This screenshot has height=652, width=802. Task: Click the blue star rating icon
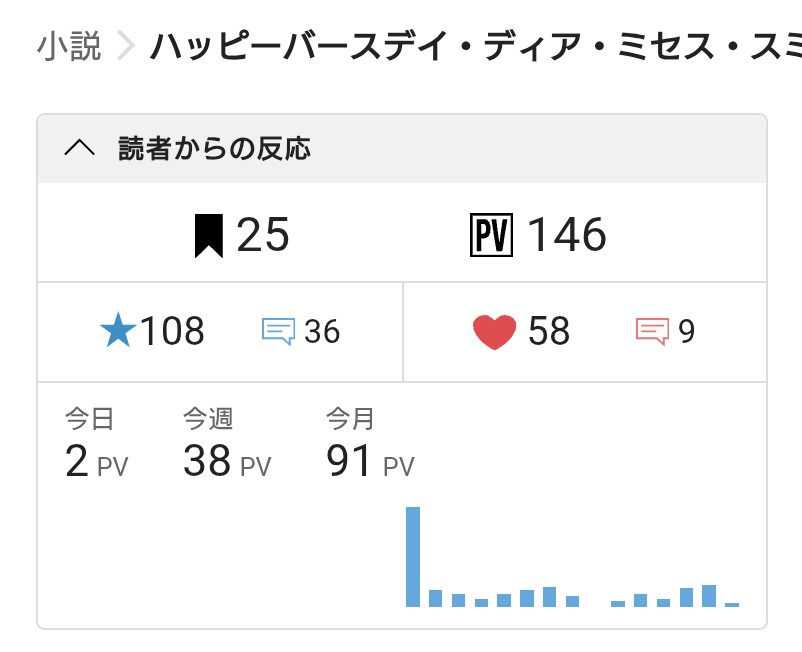pos(119,331)
